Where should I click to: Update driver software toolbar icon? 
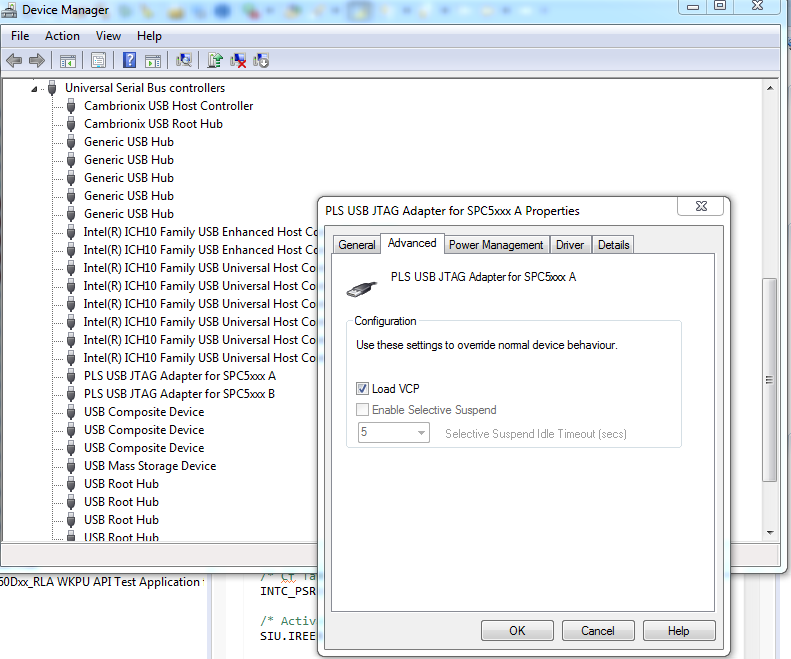coord(215,61)
